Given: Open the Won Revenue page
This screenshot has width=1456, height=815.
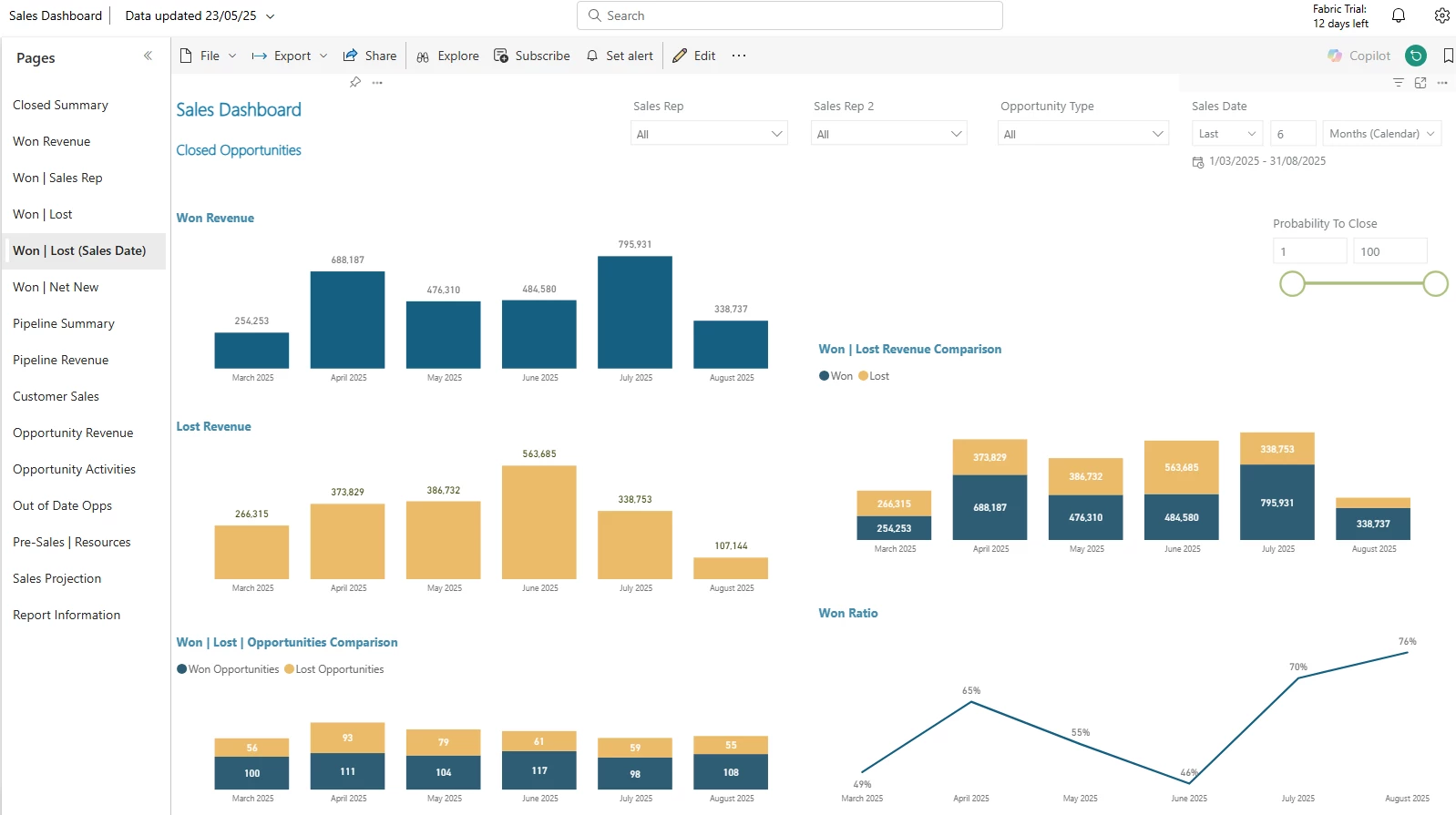Looking at the screenshot, I should click(84, 141).
